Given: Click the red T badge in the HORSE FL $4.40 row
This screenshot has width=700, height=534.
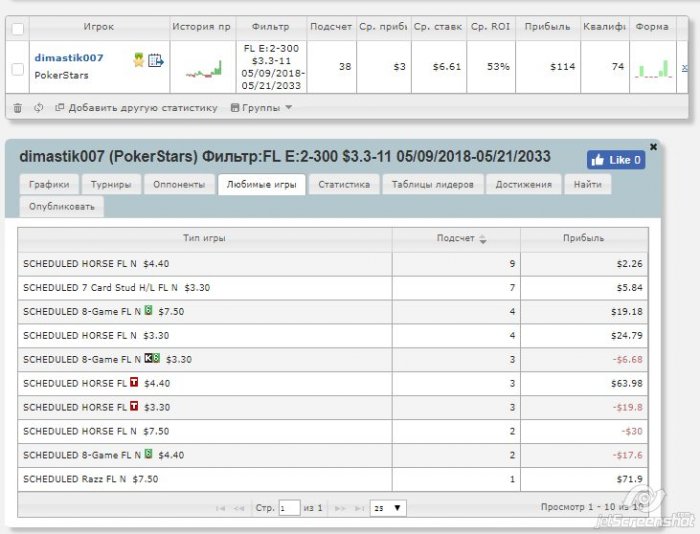Looking at the screenshot, I should [134, 382].
